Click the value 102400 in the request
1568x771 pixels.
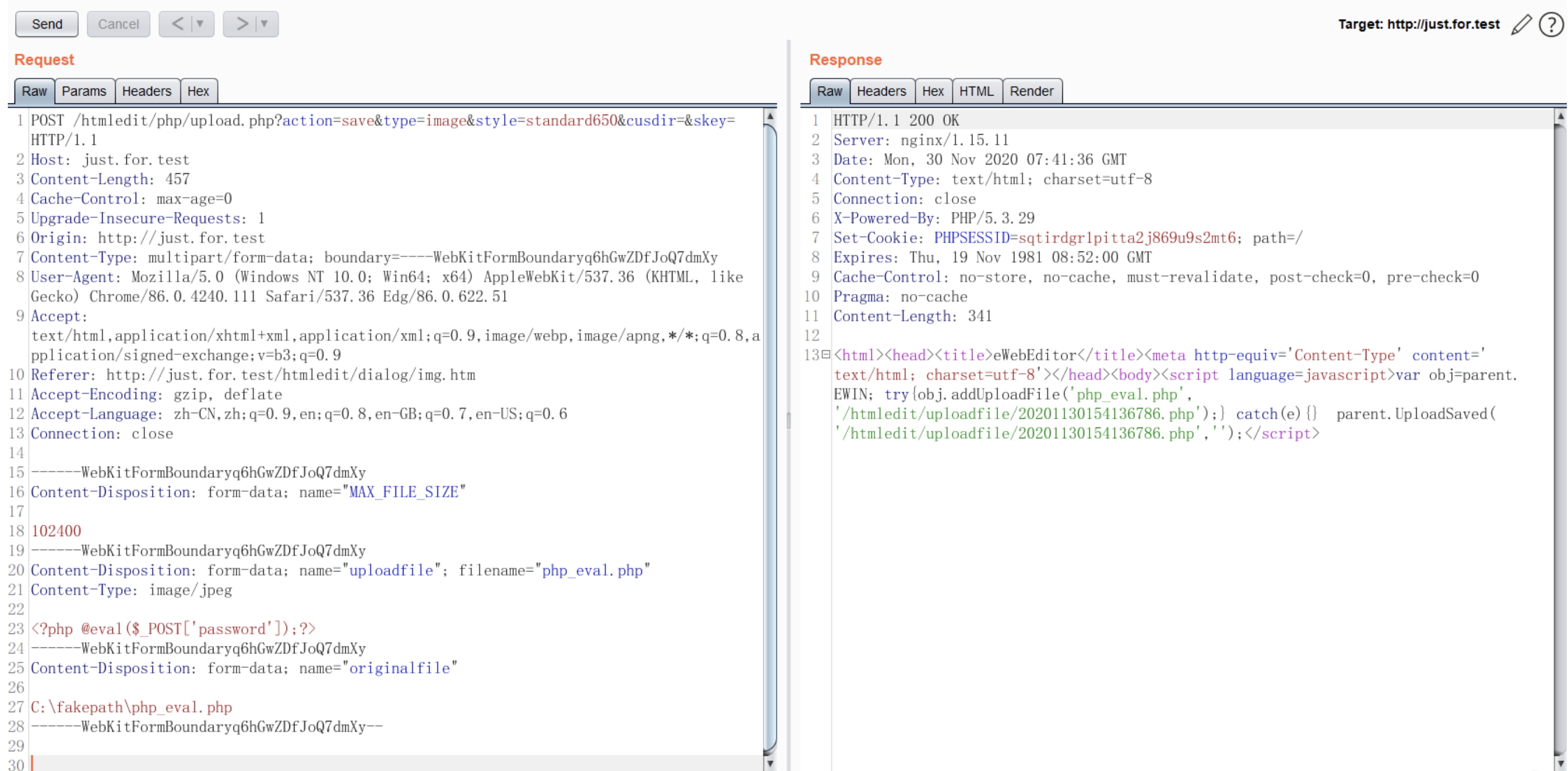(56, 531)
